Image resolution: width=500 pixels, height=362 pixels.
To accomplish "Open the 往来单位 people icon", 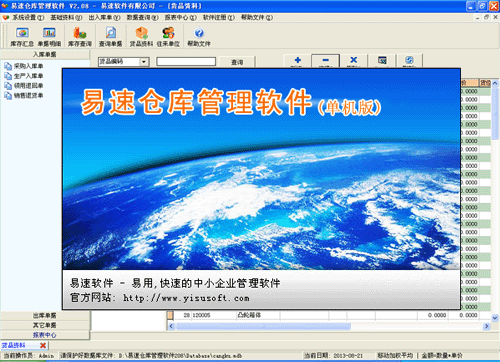I will pyautogui.click(x=168, y=37).
